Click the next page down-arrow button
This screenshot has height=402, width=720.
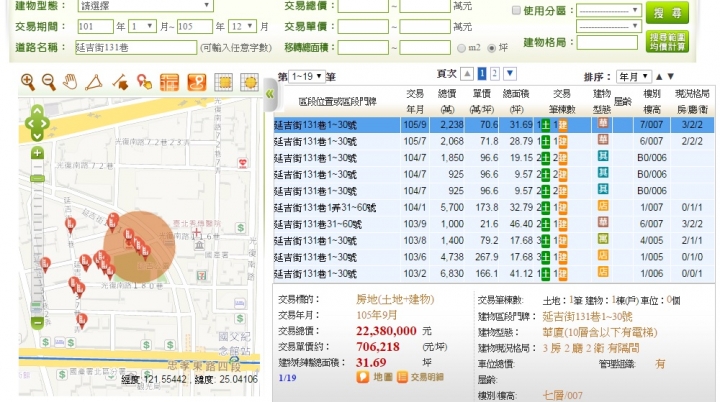(x=510, y=74)
